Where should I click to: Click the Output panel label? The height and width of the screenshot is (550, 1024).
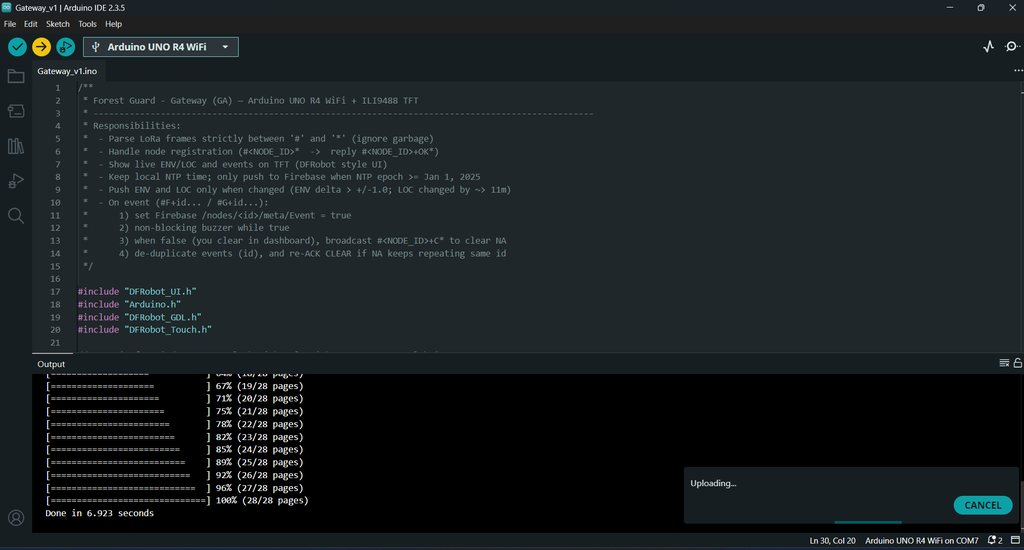click(x=51, y=364)
